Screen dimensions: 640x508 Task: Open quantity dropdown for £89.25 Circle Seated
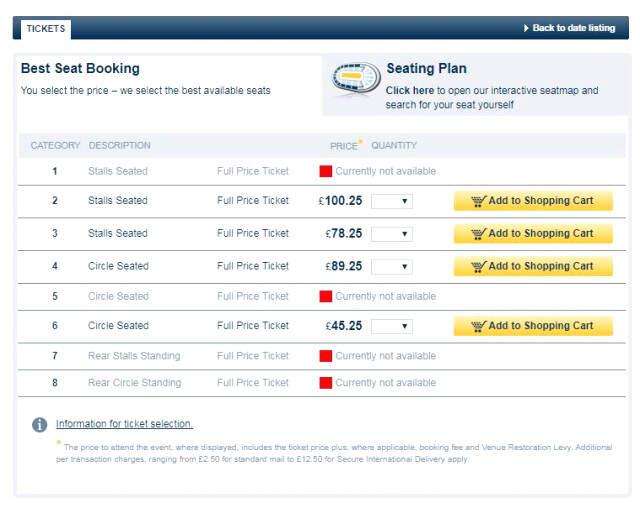click(x=392, y=266)
